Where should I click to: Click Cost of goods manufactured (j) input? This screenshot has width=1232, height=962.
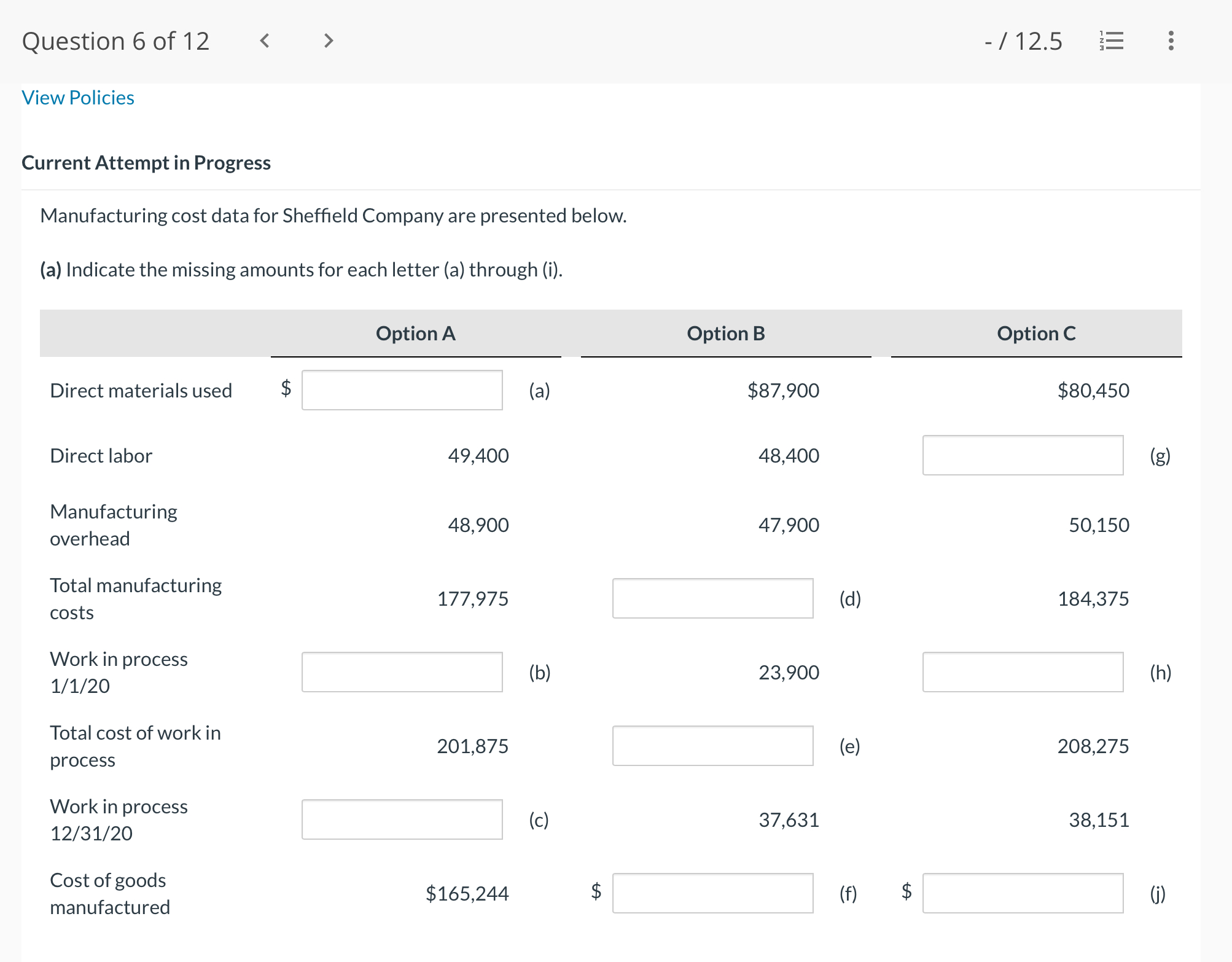click(1023, 893)
